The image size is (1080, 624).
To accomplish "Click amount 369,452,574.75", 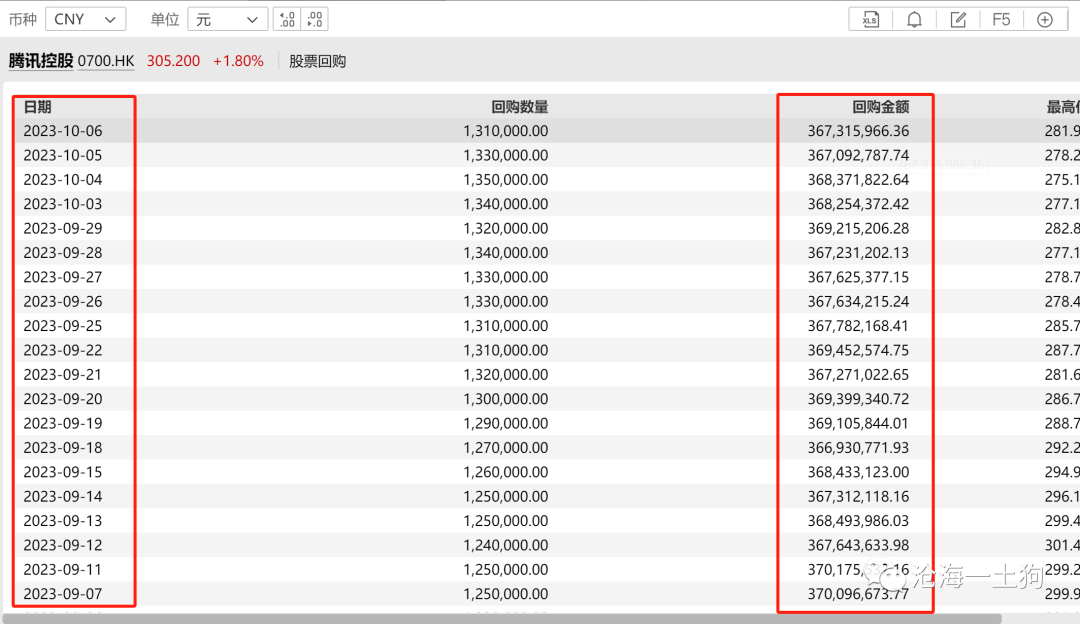I will [858, 350].
